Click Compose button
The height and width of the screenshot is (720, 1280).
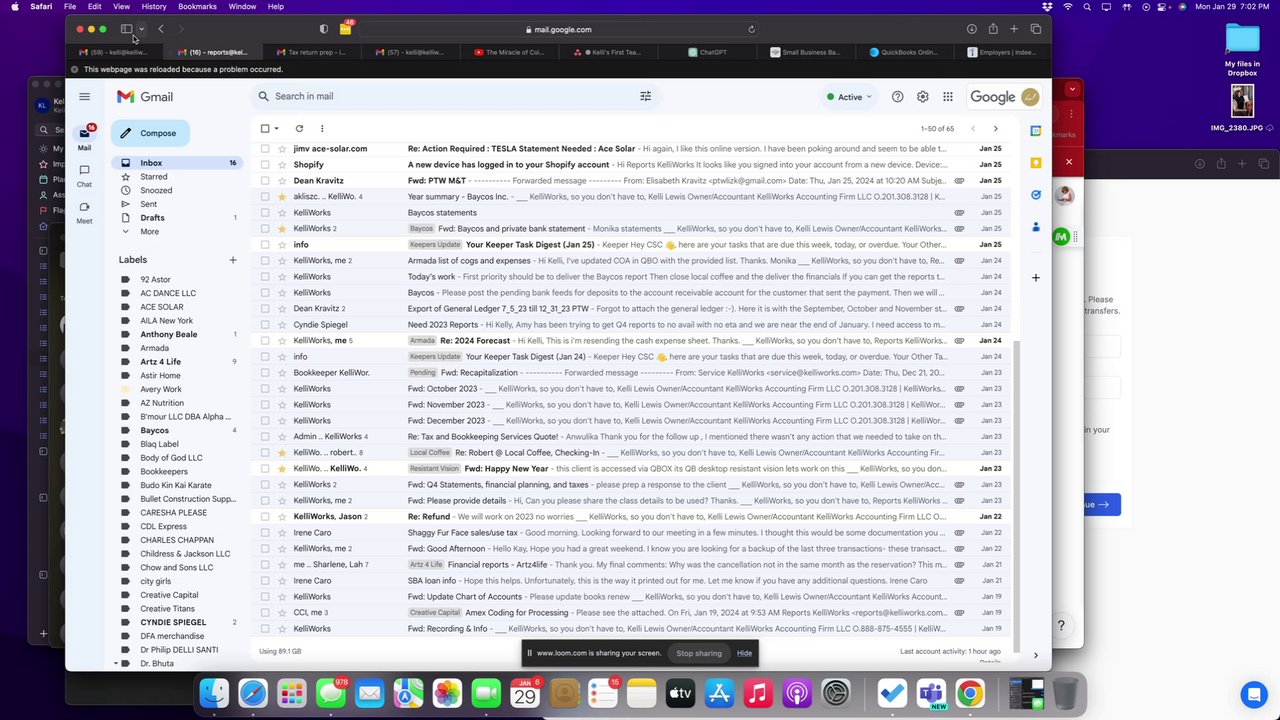[x=150, y=133]
